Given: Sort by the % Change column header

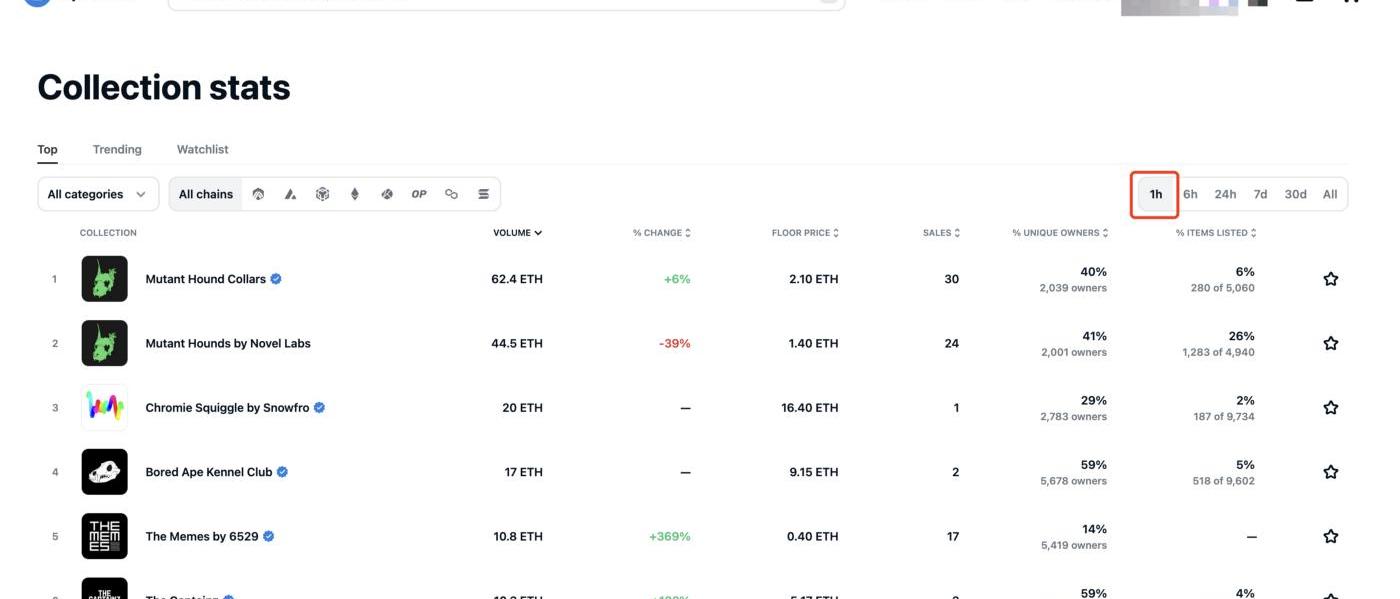Looking at the screenshot, I should pyautogui.click(x=661, y=233).
